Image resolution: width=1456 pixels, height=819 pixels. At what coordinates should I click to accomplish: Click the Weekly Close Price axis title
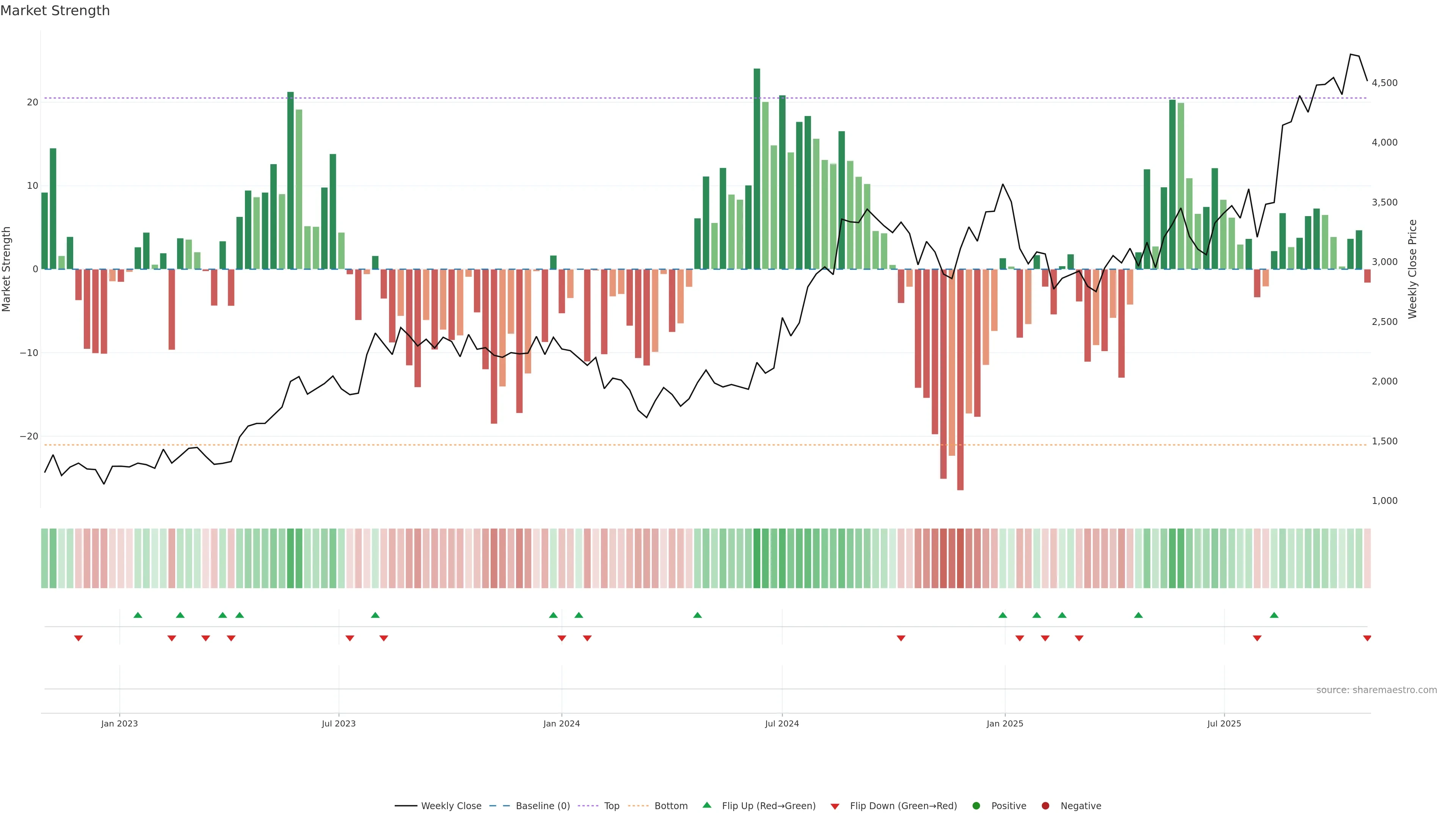(x=1412, y=269)
